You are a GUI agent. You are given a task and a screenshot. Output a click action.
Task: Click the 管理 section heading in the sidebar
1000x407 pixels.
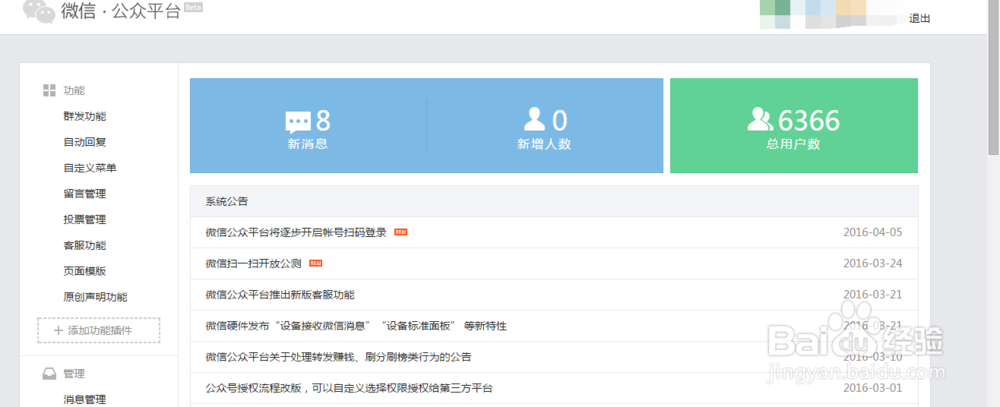click(x=74, y=374)
